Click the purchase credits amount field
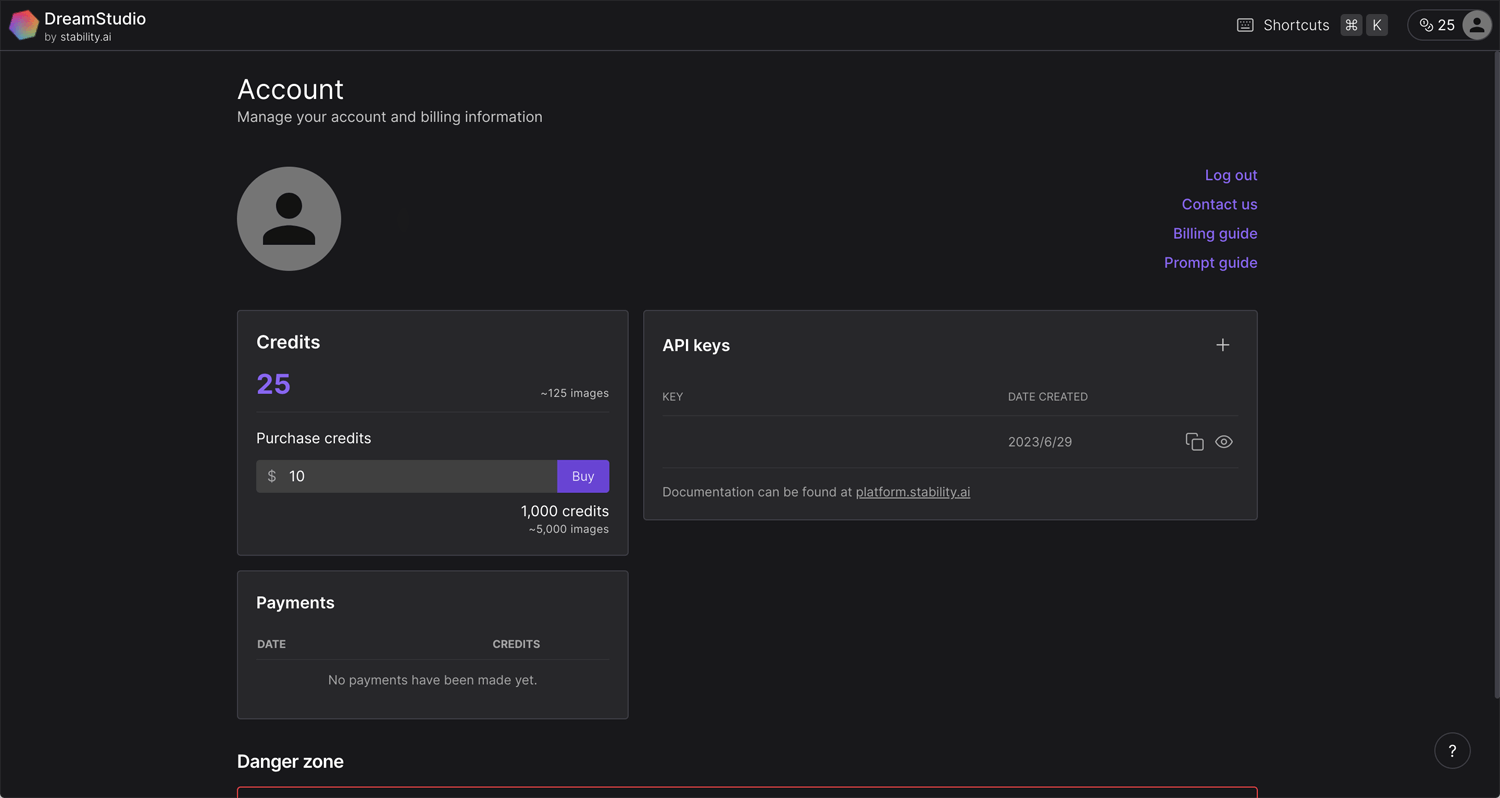The width and height of the screenshot is (1500, 798). pos(407,476)
